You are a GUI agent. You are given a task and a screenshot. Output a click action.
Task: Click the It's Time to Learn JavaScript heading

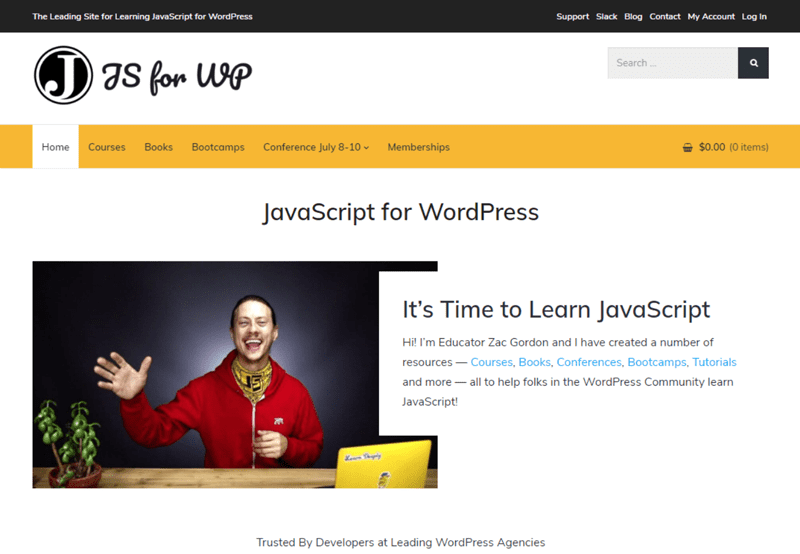(556, 310)
